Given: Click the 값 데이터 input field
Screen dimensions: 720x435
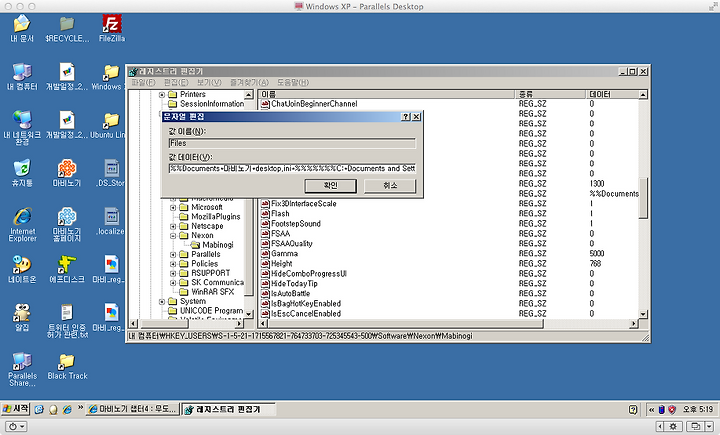Looking at the screenshot, I should click(x=292, y=169).
